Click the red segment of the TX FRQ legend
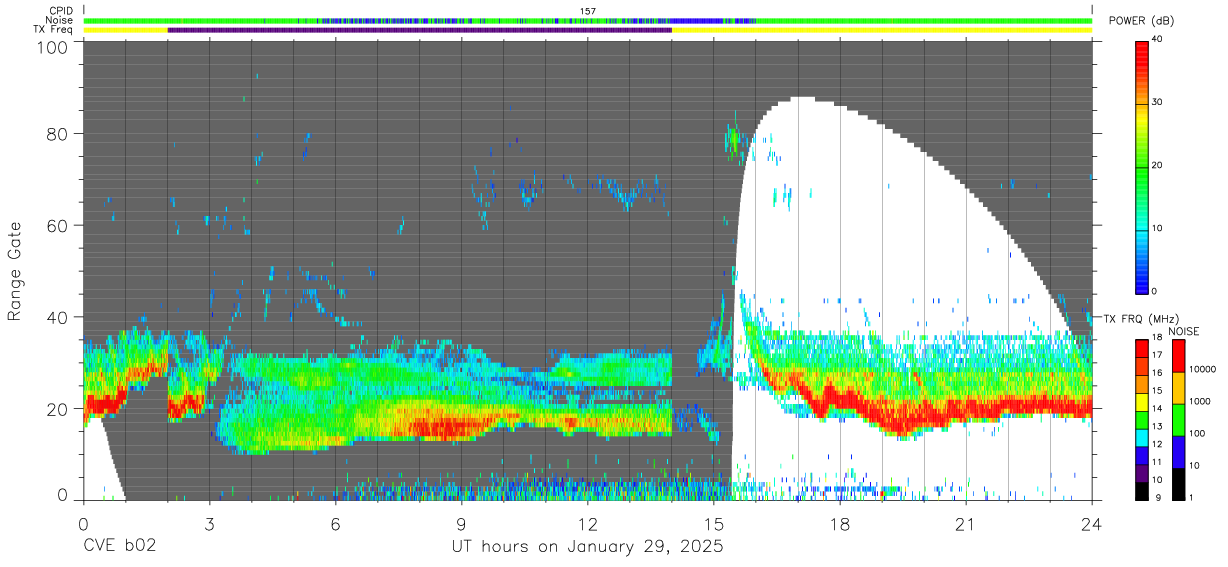1228x567 pixels. 1141,349
